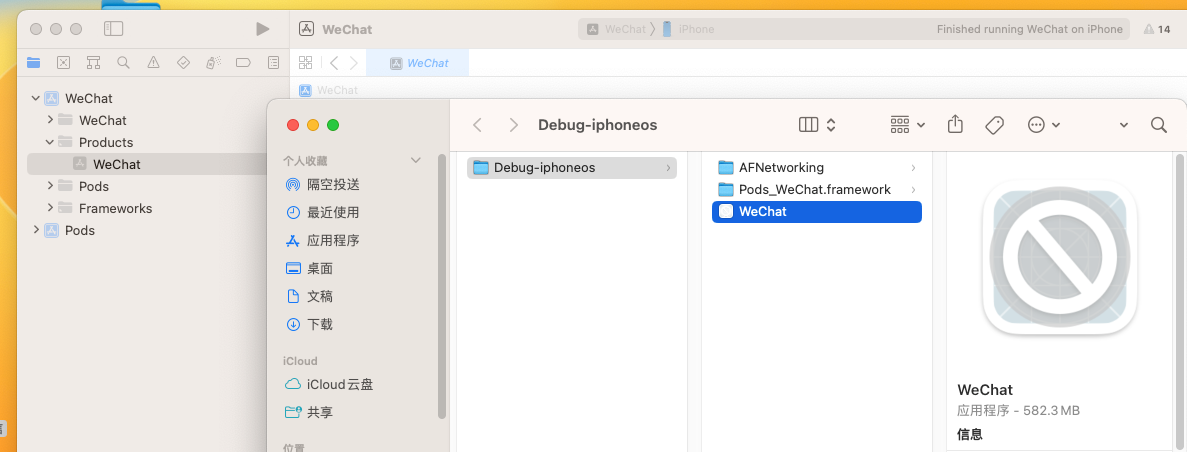Go forward in Xcode editor history
This screenshot has height=452, width=1187.
point(354,63)
